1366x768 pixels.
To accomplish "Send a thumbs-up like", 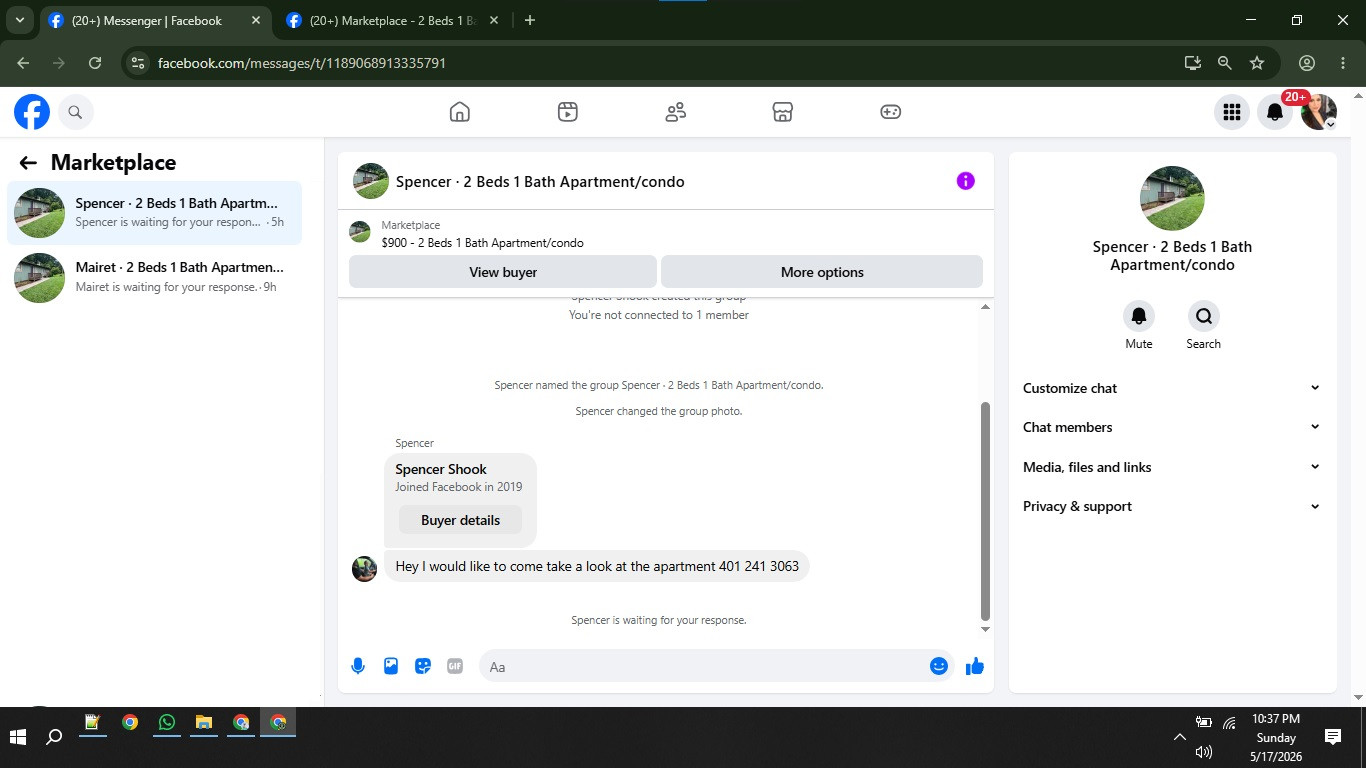I will (x=975, y=666).
